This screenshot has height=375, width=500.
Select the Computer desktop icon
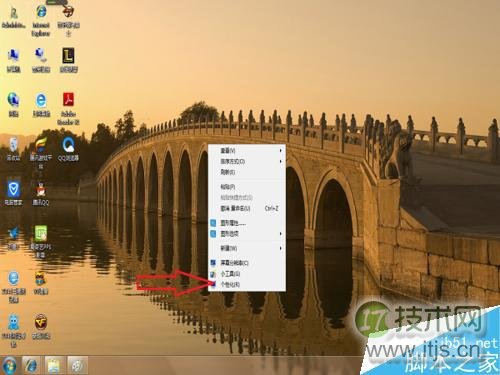pos(13,60)
